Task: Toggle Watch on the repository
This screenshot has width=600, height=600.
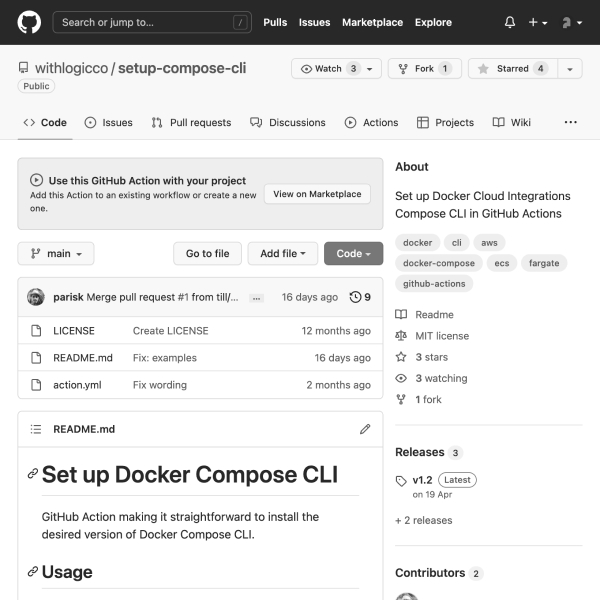Action: [x=327, y=69]
